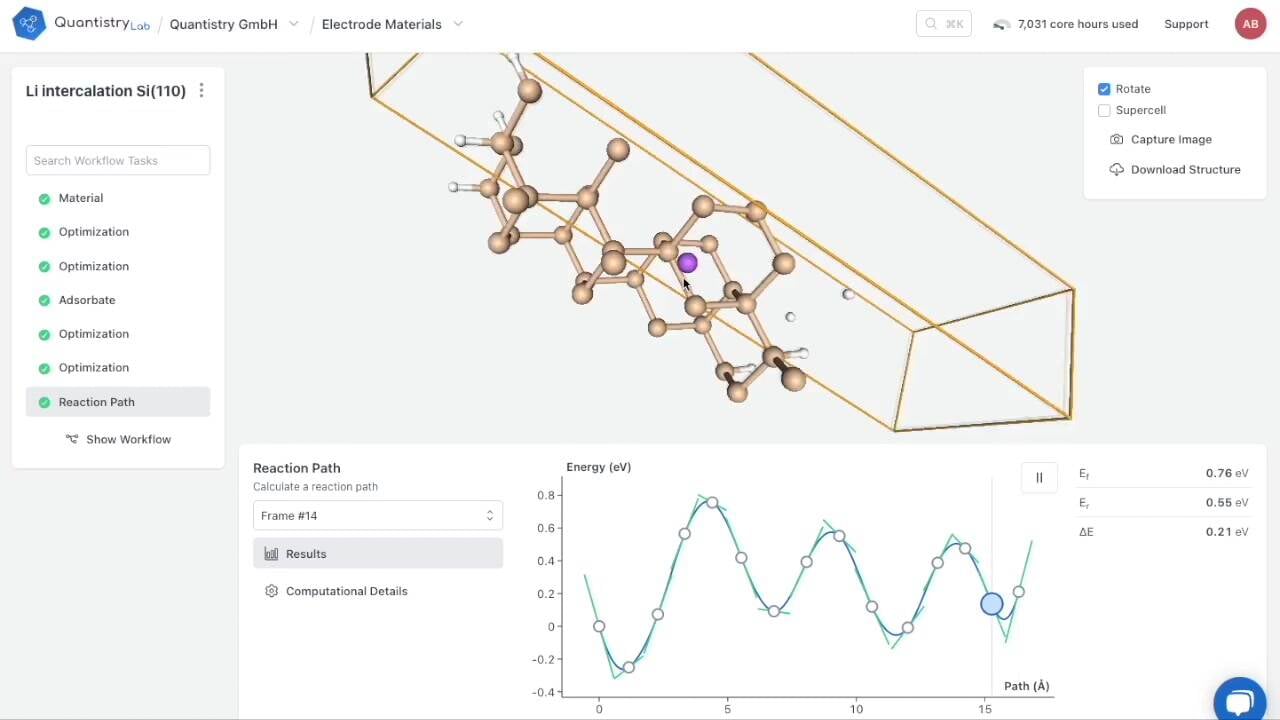Screen dimensions: 1280x720
Task: Select the Optimization task directly above Reaction Path
Action: [118, 368]
